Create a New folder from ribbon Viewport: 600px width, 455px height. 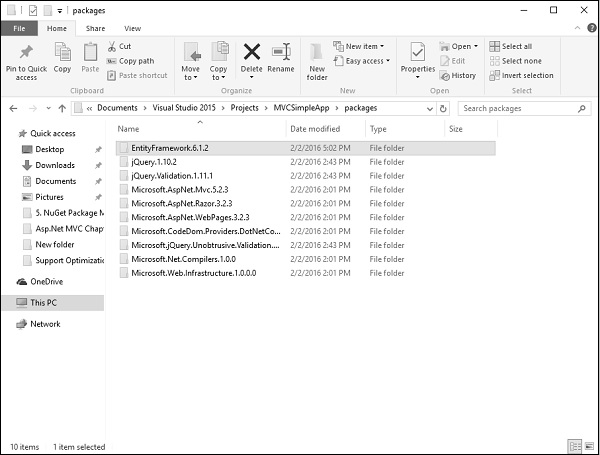317,61
